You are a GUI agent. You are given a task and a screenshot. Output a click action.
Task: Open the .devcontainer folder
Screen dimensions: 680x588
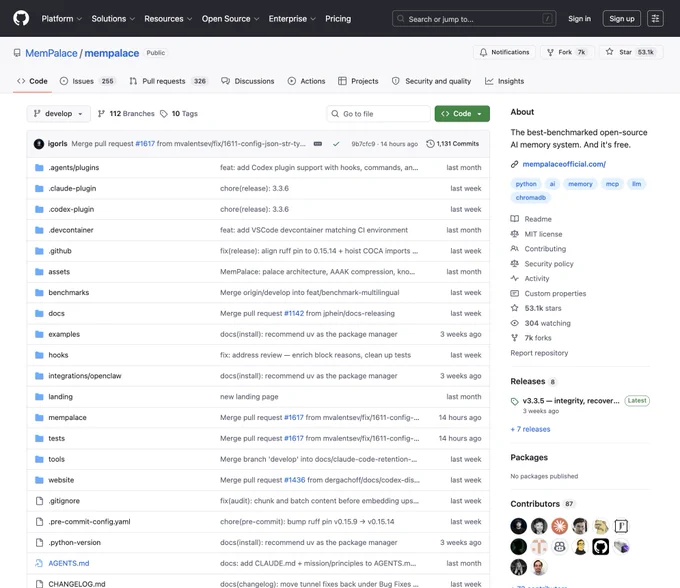[x=71, y=230]
